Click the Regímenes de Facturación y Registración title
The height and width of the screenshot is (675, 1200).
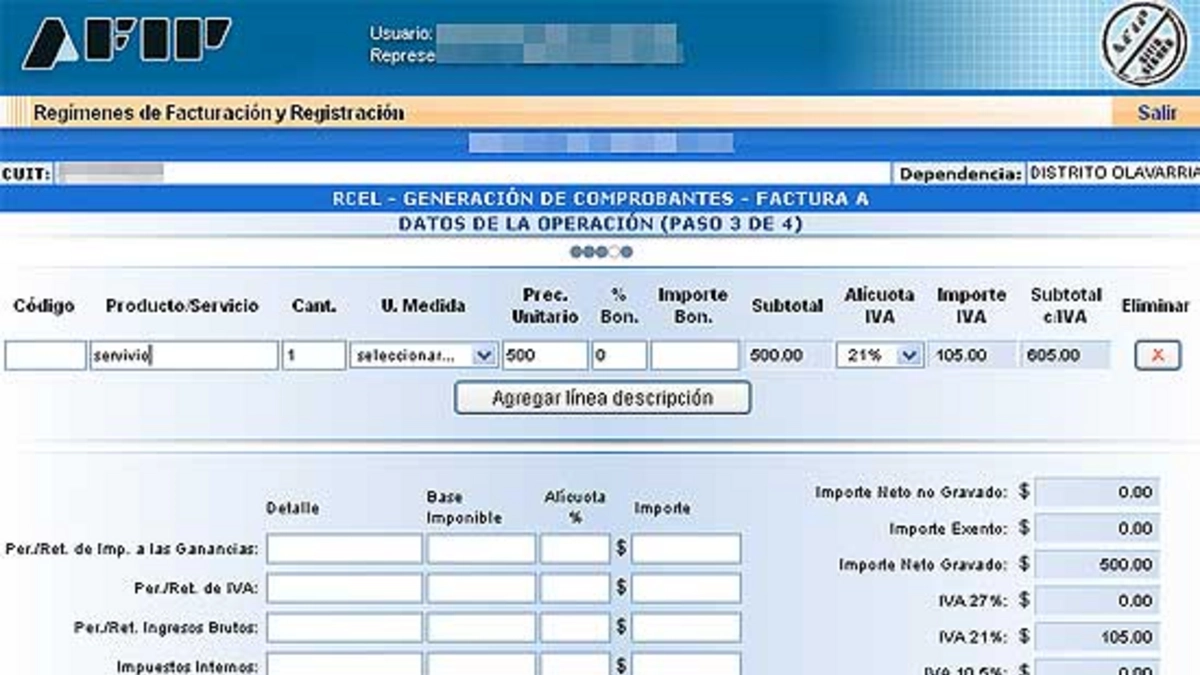point(219,113)
